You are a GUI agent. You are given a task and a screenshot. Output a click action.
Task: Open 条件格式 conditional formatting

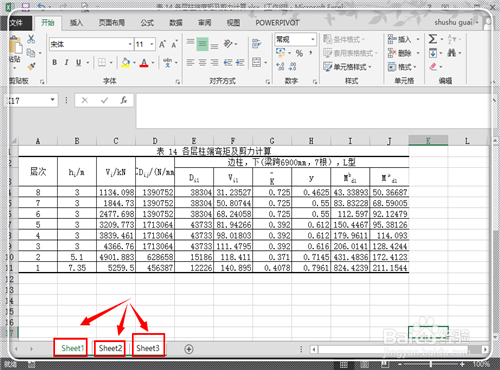344,39
